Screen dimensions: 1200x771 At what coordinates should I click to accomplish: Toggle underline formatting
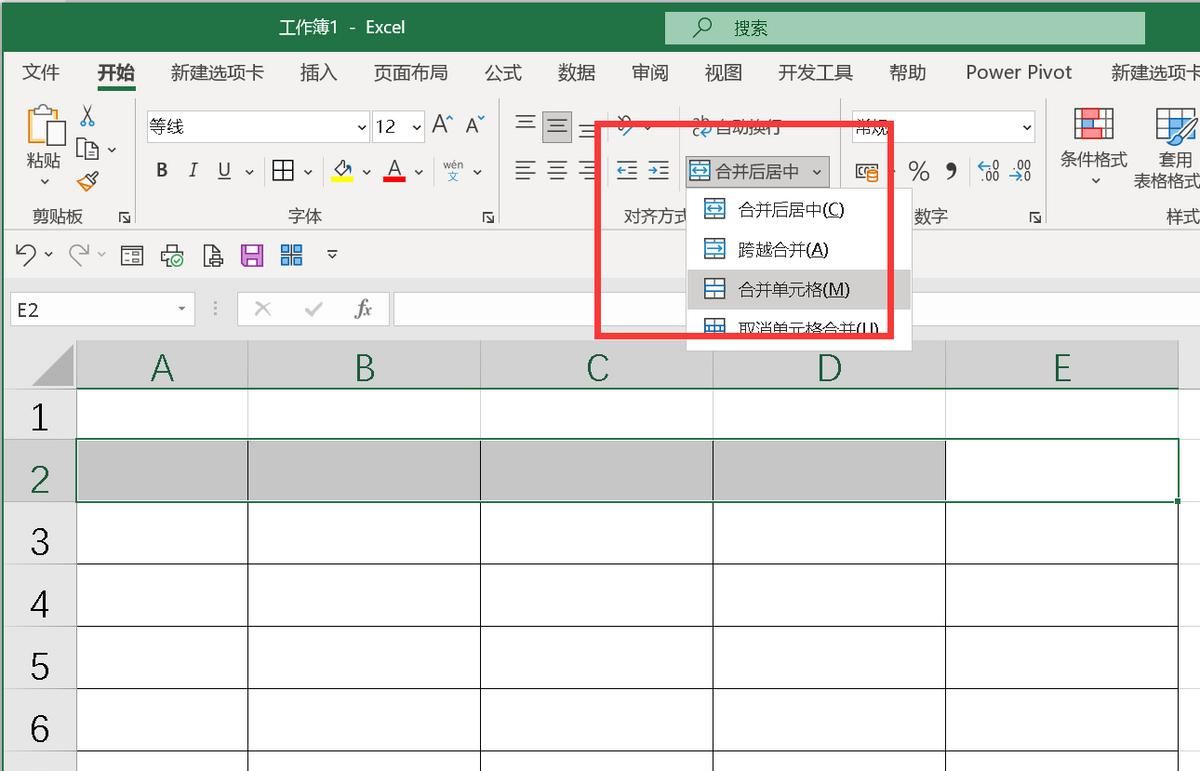pos(224,170)
